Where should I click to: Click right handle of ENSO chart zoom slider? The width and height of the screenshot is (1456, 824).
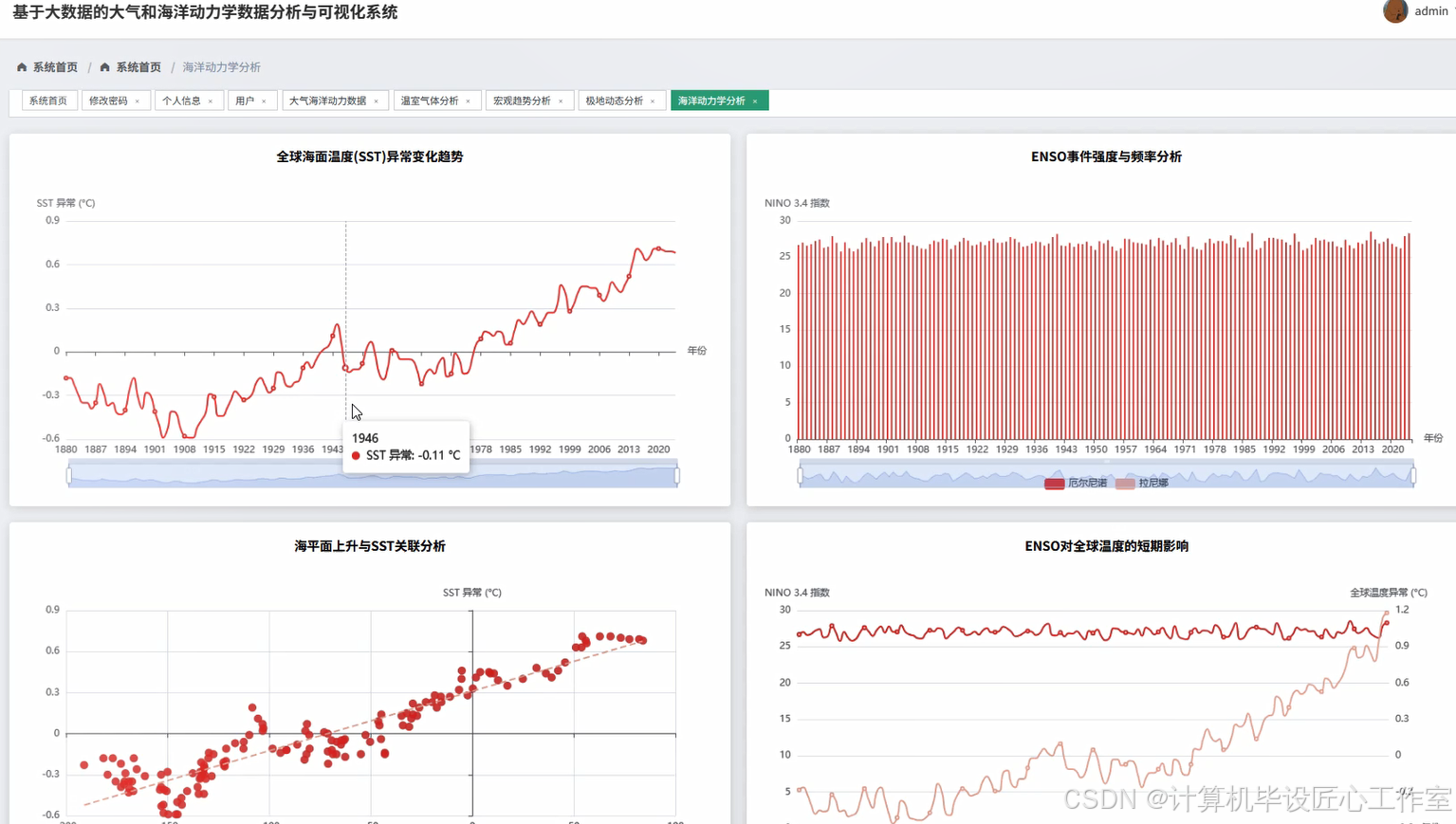coord(1413,475)
